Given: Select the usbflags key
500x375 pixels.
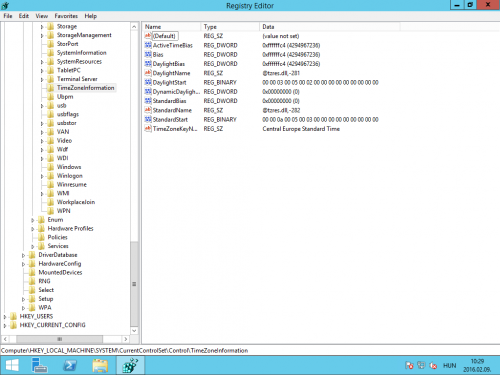Looking at the screenshot, I should click(68, 114).
